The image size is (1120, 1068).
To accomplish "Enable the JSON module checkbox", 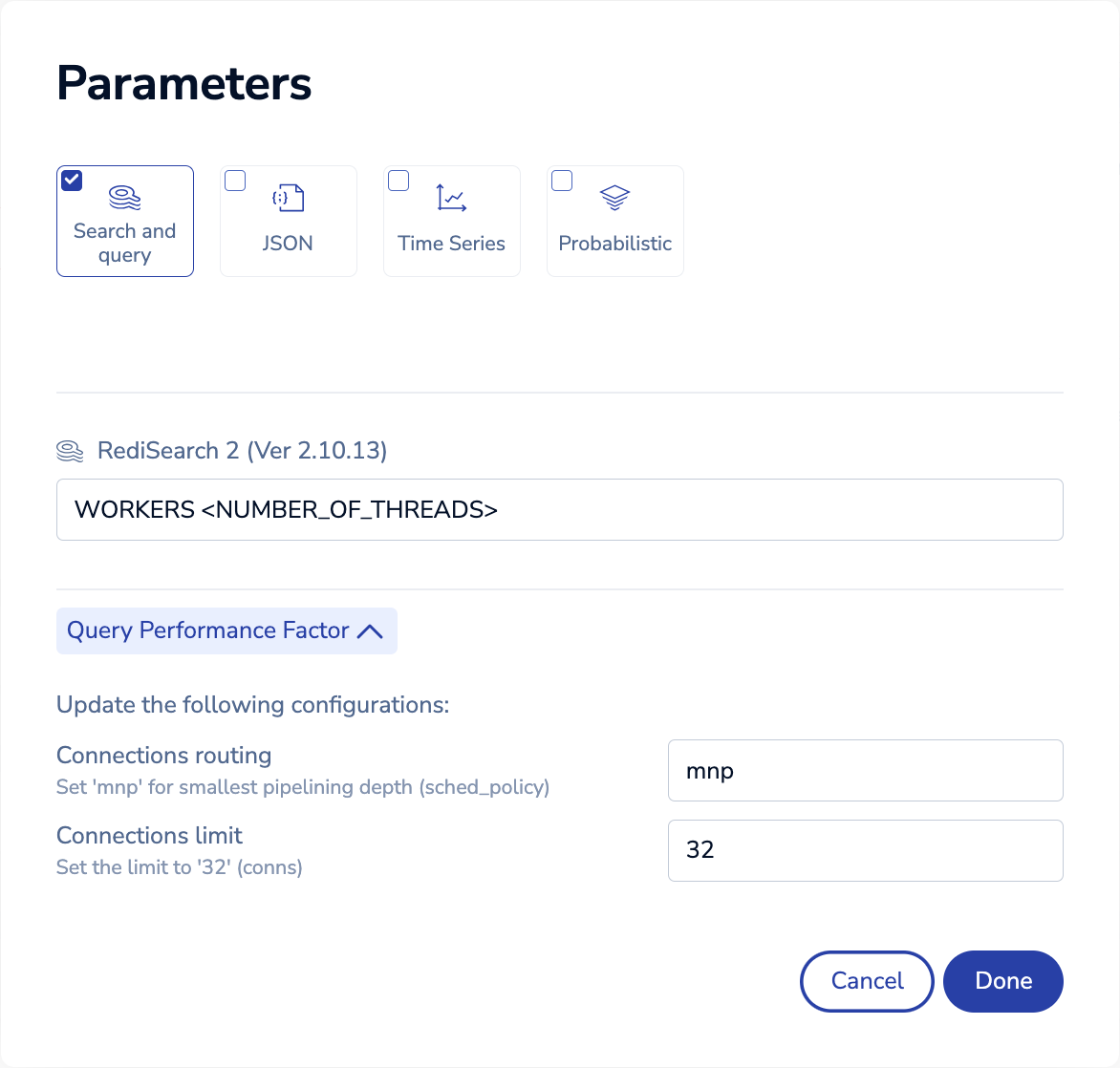I will (x=235, y=181).
